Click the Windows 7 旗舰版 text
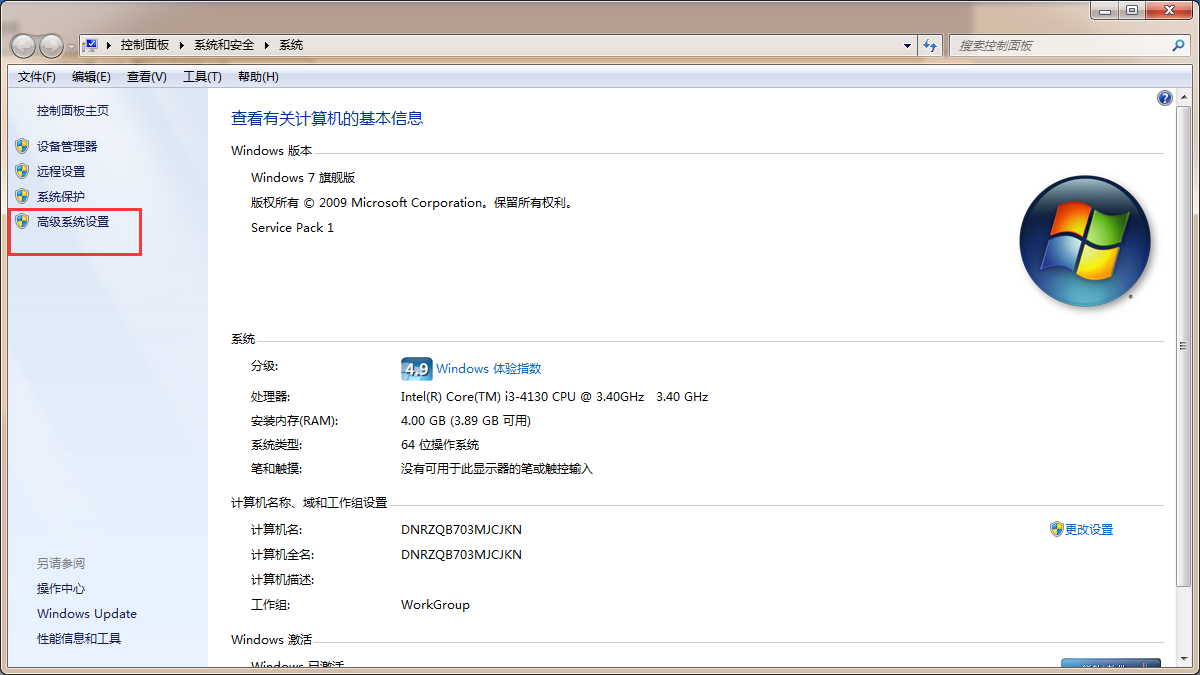 (x=303, y=178)
